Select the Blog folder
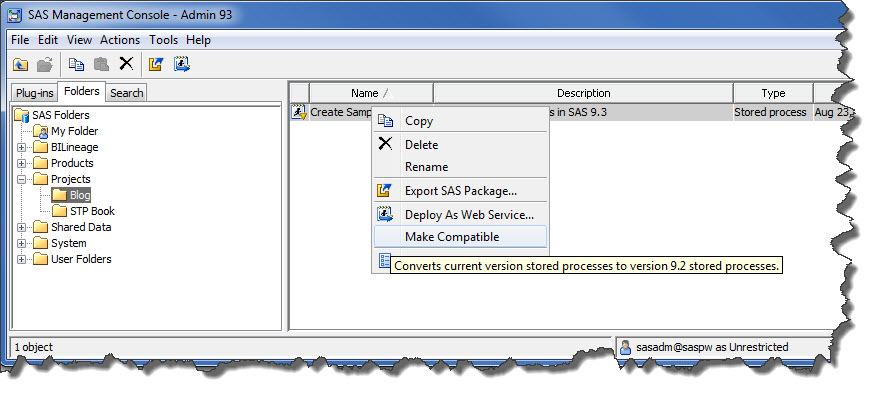Screen dimensions: 877x395 80,195
